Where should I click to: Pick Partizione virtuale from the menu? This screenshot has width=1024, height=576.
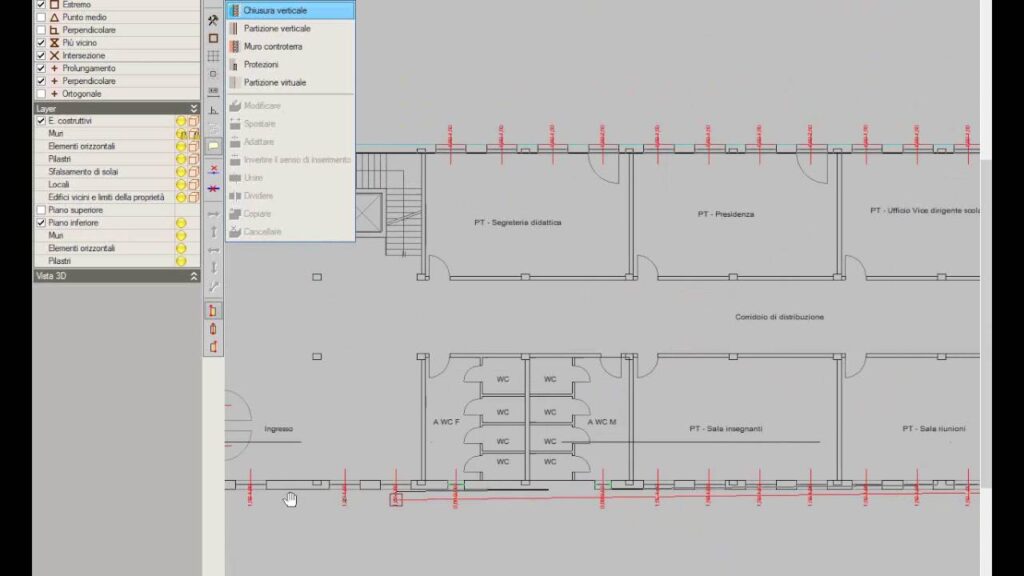(x=275, y=82)
